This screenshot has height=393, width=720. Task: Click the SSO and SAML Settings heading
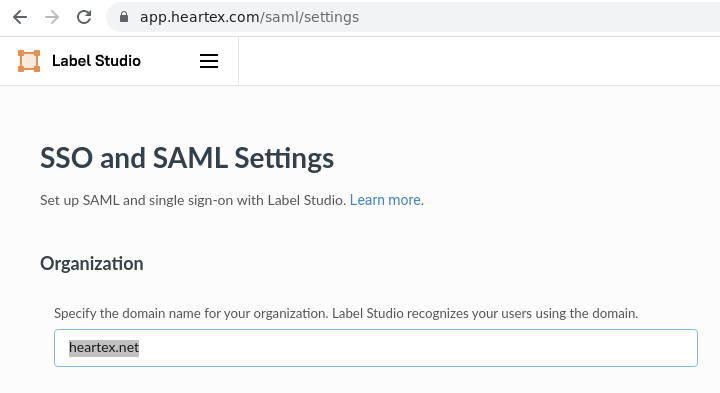pyautogui.click(x=187, y=158)
